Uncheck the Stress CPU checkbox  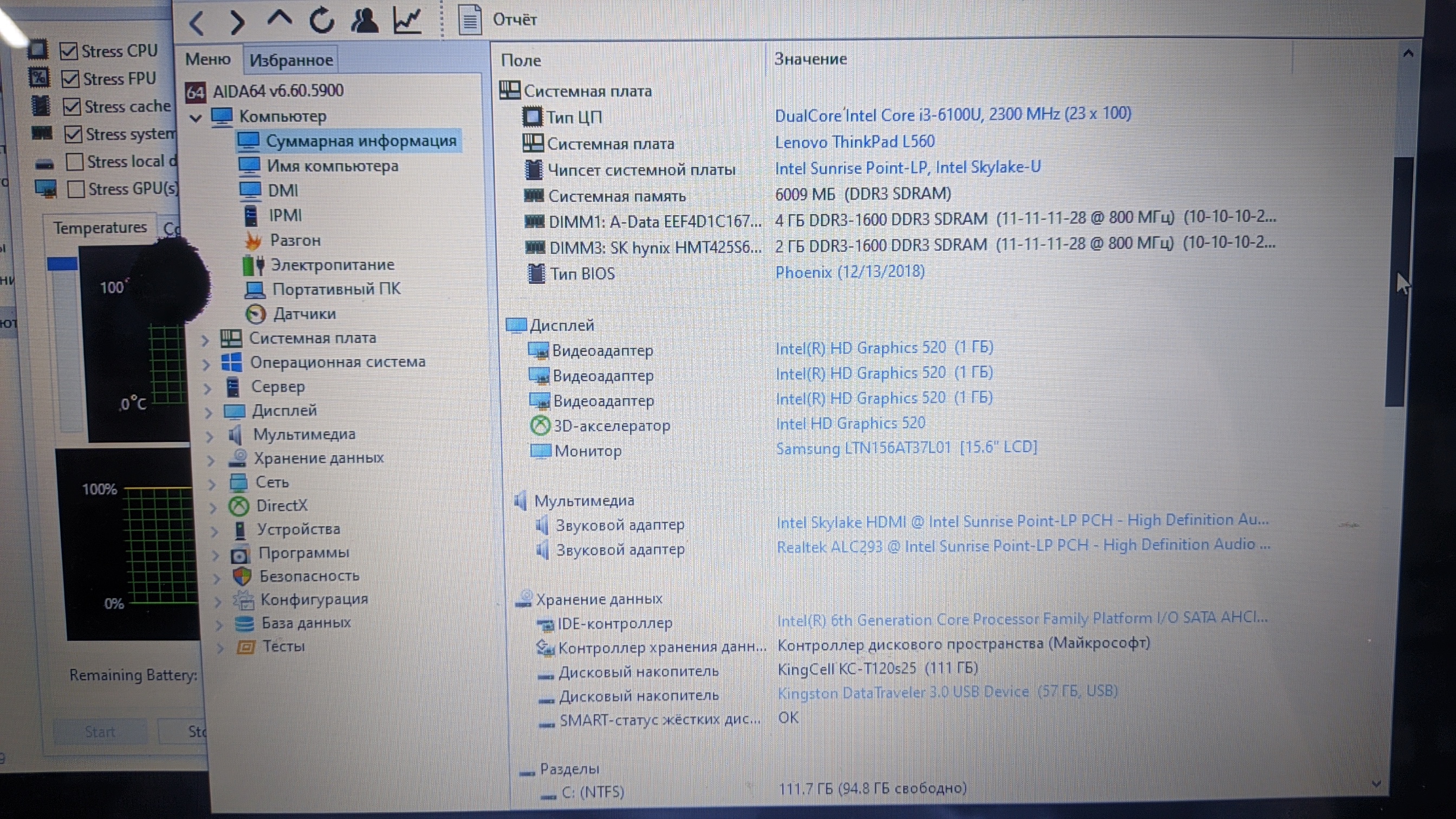coord(68,51)
